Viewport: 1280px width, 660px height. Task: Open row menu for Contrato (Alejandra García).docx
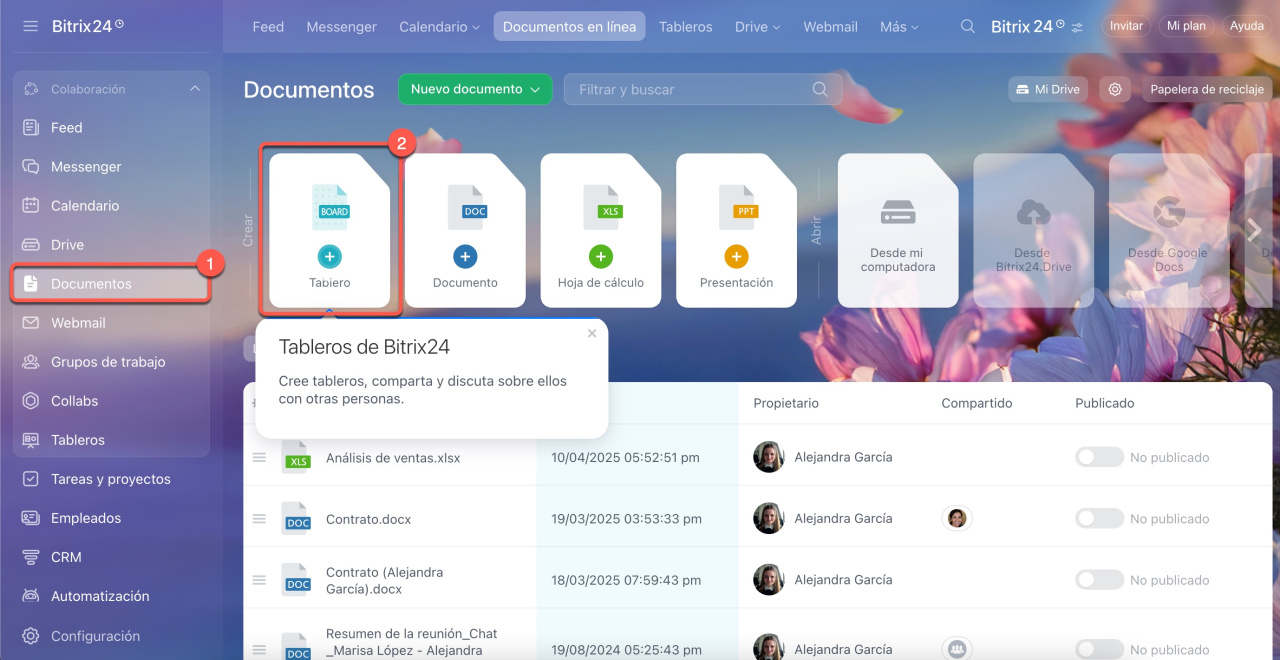(x=259, y=580)
